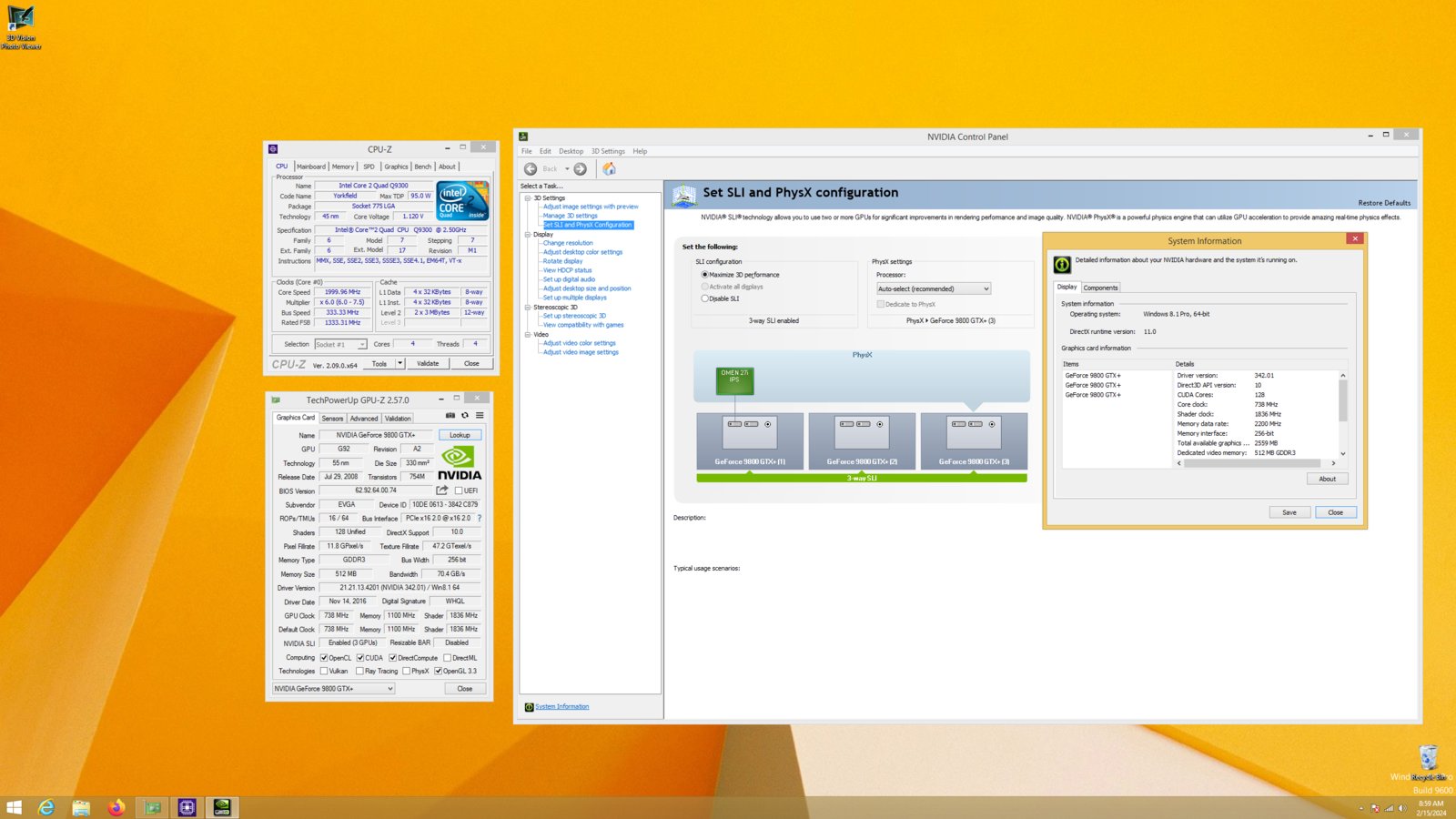The width and height of the screenshot is (1456, 819).
Task: Click the Lookup button in GPU-Z
Action: point(460,435)
